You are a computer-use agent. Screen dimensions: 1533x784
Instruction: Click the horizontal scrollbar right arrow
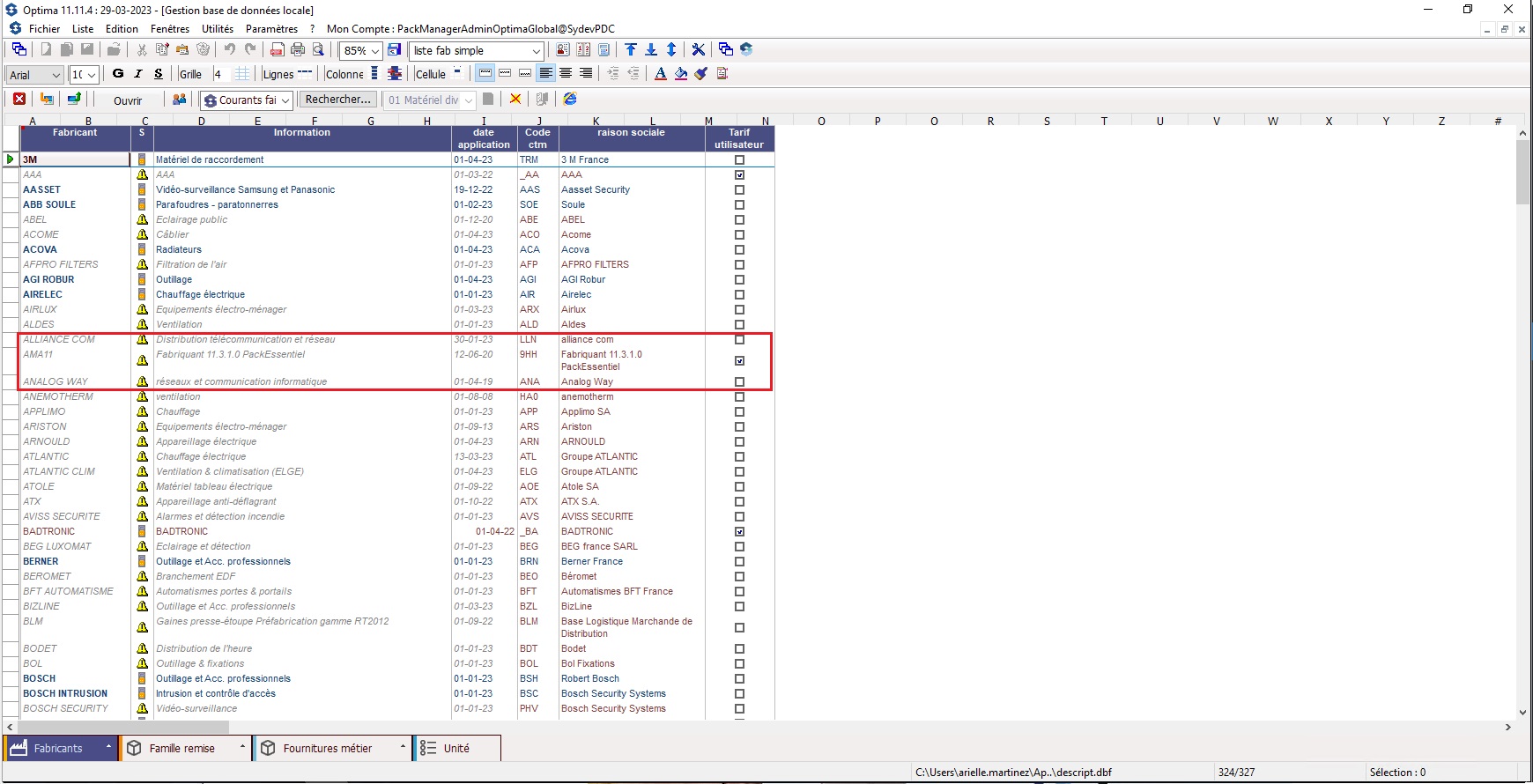coord(1508,728)
